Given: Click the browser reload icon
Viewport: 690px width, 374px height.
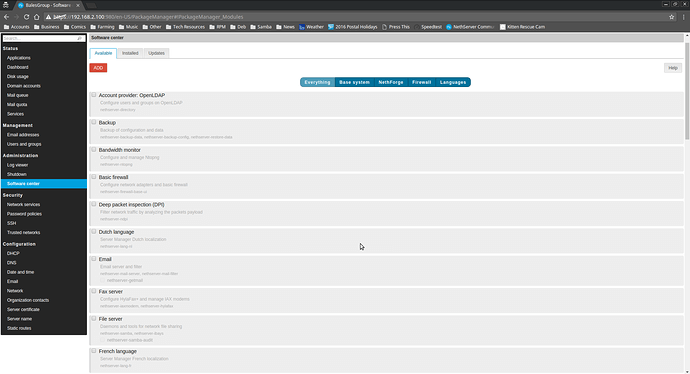Looking at the screenshot, I should 26,17.
